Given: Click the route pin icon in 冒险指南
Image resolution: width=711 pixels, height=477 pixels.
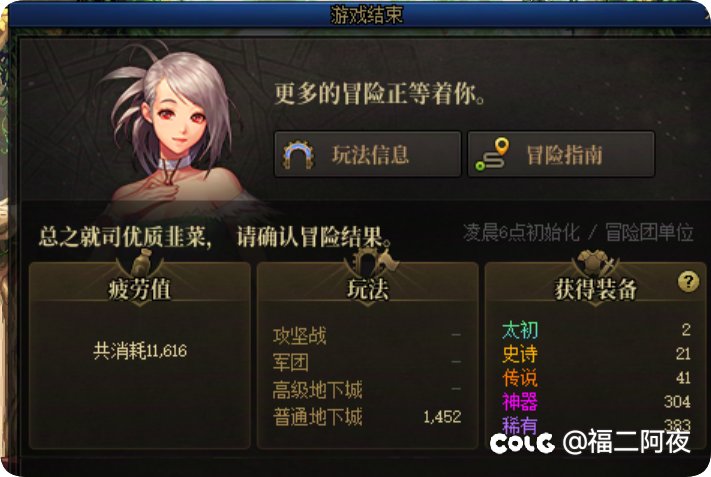Looking at the screenshot, I should [x=492, y=155].
